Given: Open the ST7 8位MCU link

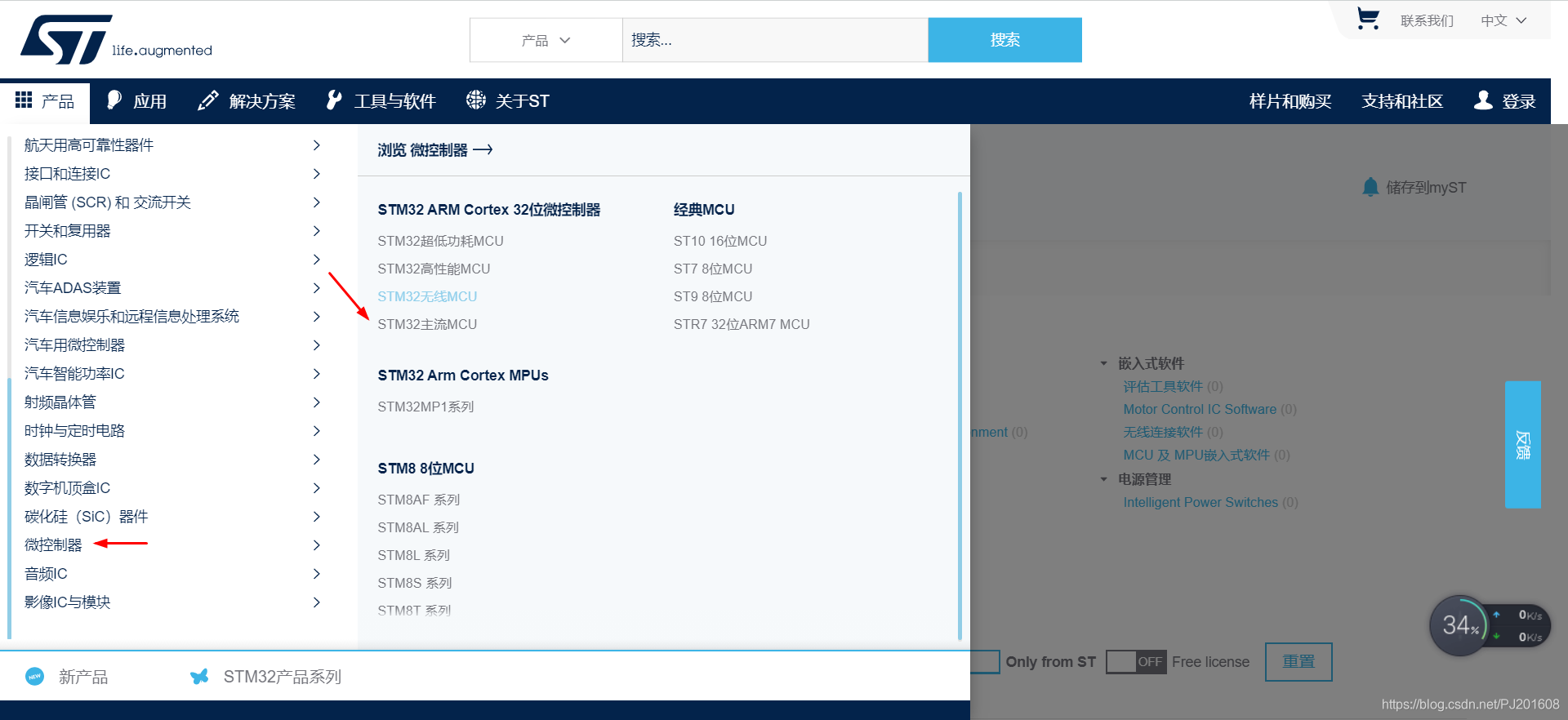Looking at the screenshot, I should [713, 269].
